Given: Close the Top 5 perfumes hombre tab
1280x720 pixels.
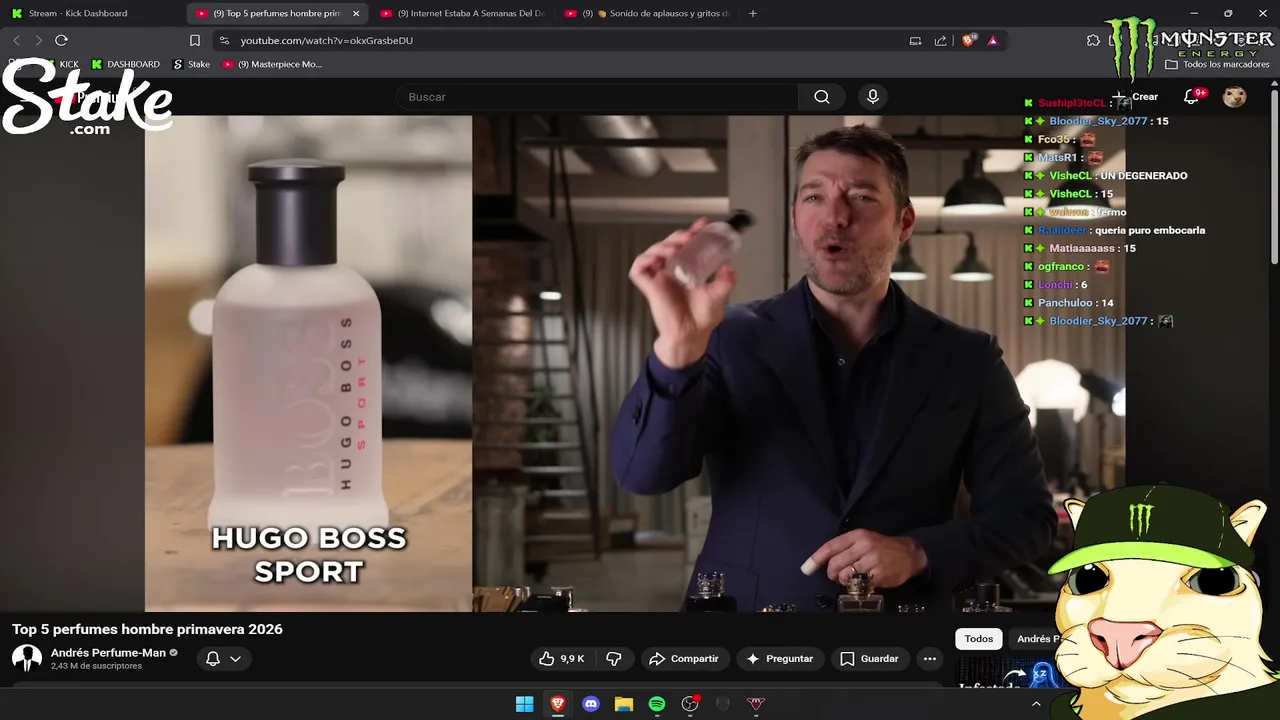Looking at the screenshot, I should click(356, 13).
